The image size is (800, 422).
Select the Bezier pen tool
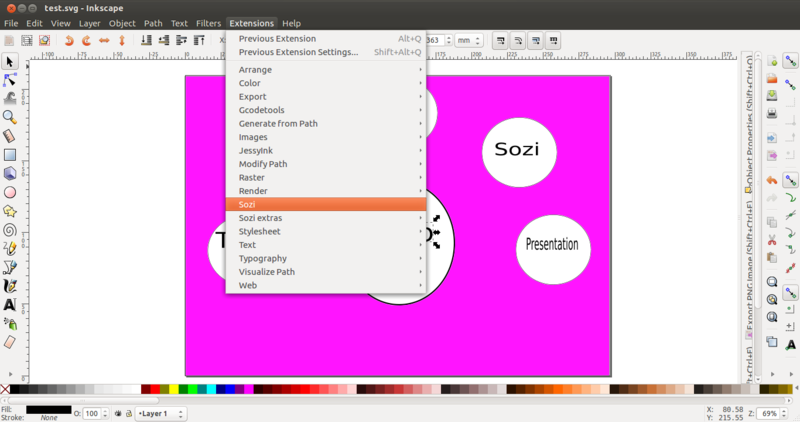10,267
